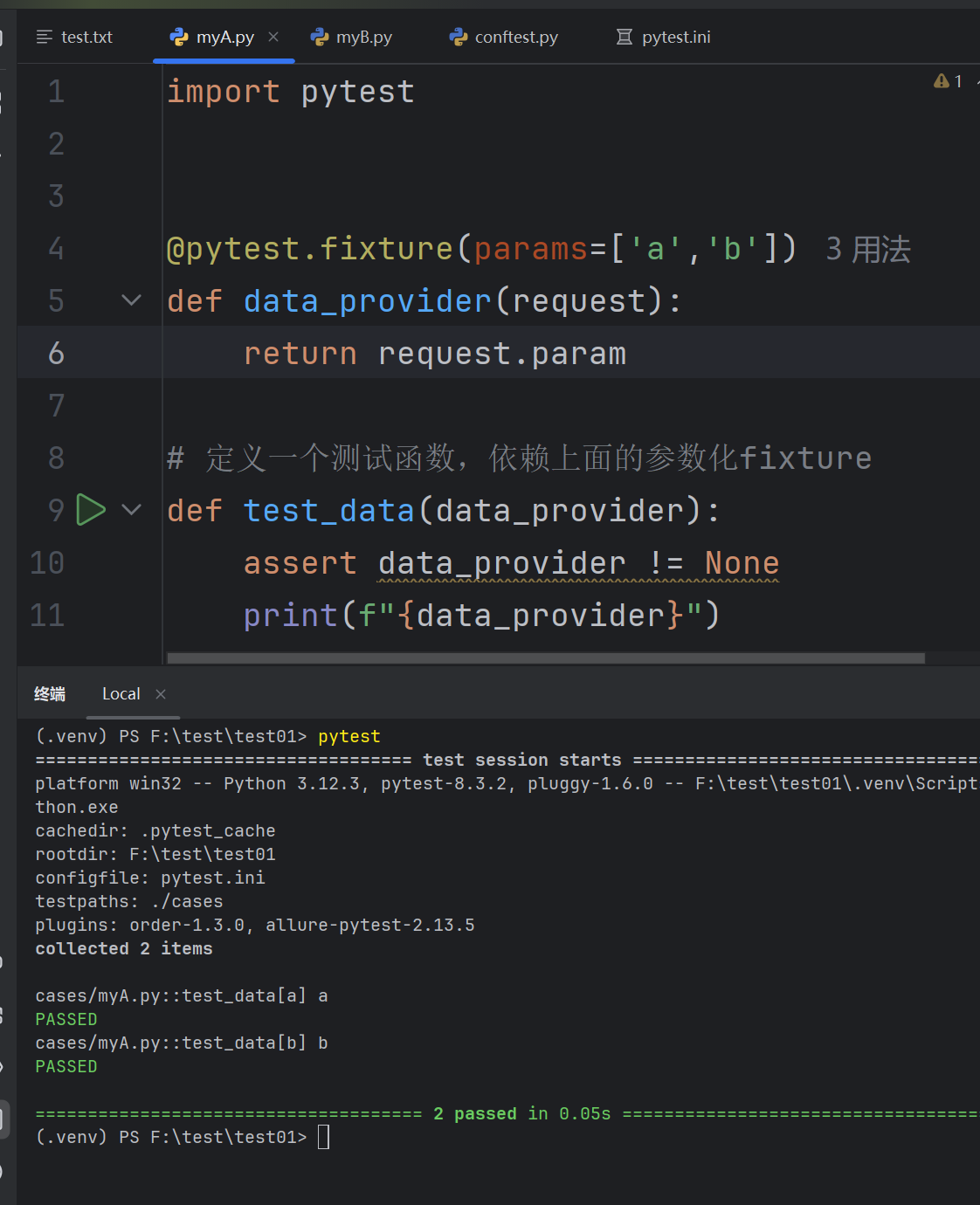Click the '3 用法' usages hint

coord(868,250)
